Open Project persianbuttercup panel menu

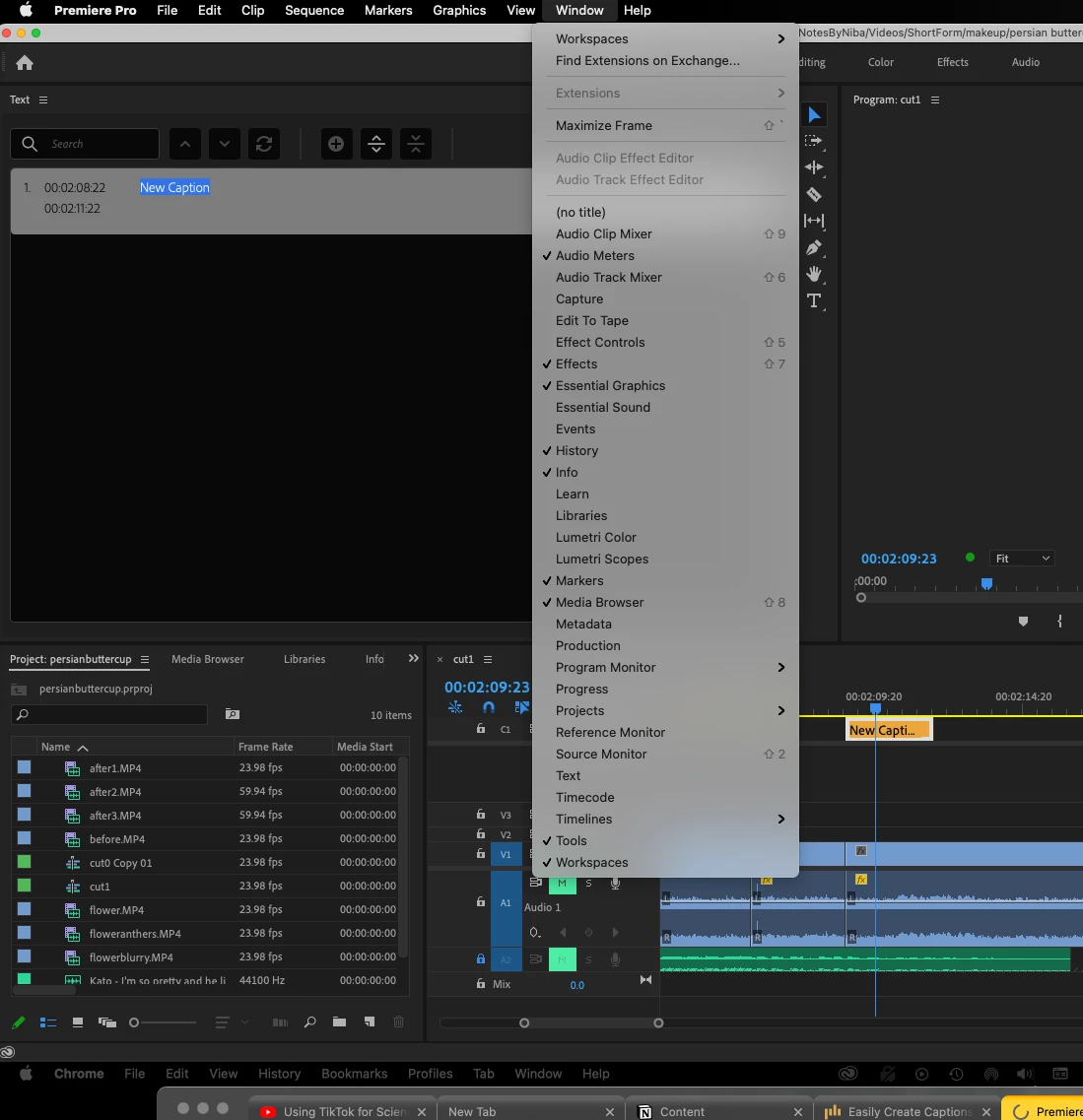click(x=145, y=659)
